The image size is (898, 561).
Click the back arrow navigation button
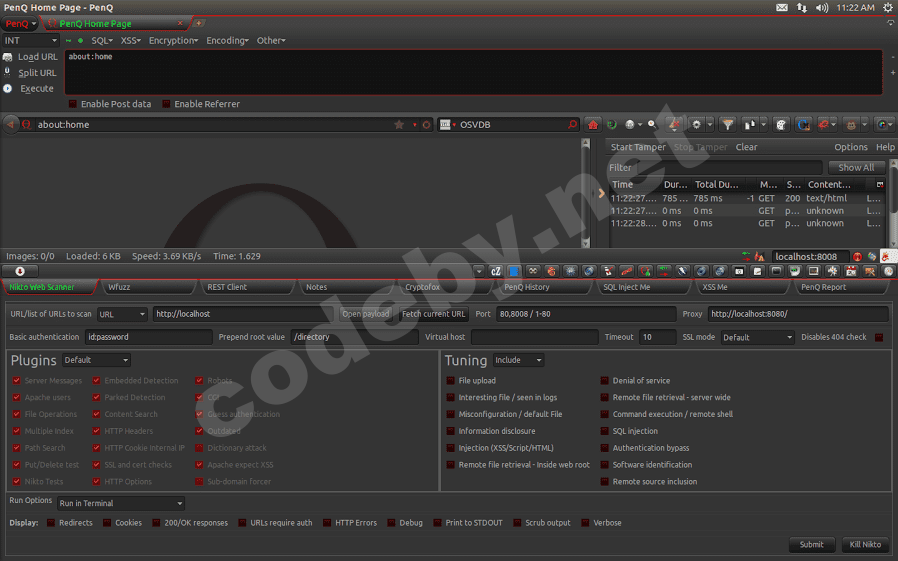(11, 125)
